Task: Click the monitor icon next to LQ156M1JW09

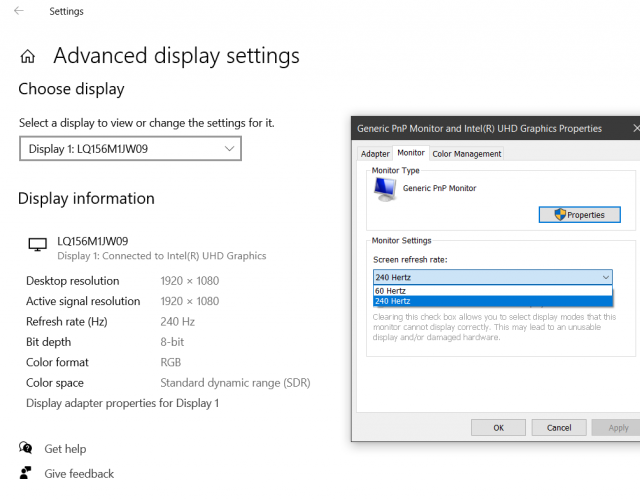Action: [38, 244]
